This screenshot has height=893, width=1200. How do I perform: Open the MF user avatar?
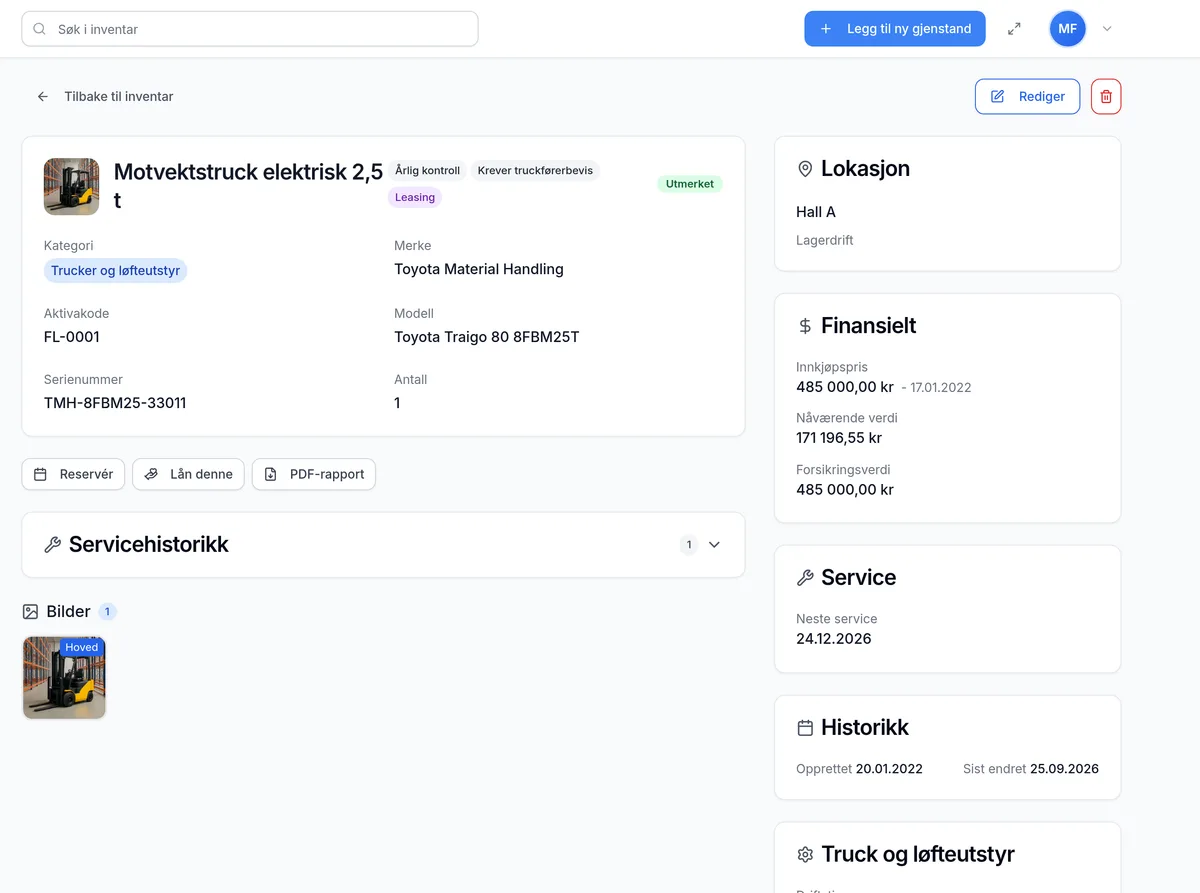click(1068, 29)
